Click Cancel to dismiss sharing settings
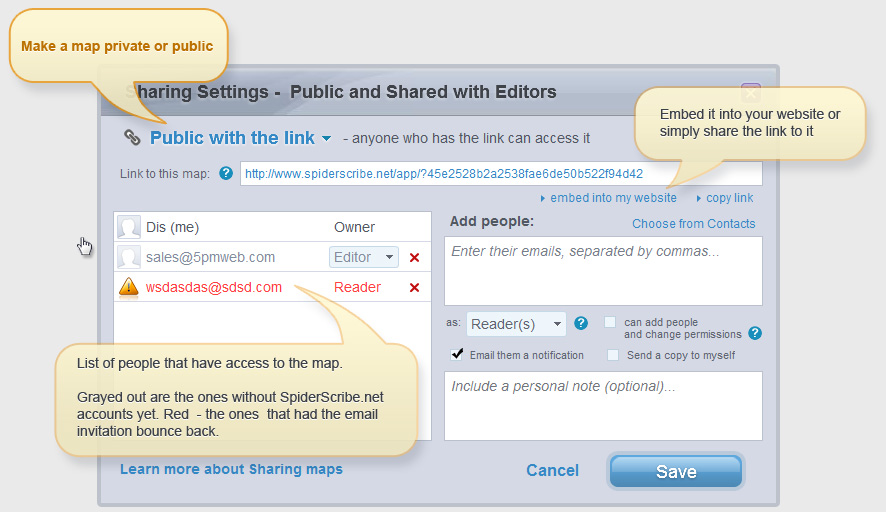The width and height of the screenshot is (886, 512). [x=552, y=470]
